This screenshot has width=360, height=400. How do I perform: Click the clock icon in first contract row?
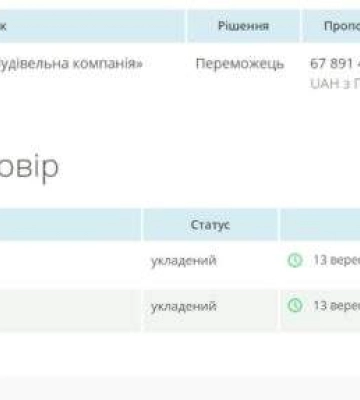[x=295, y=260]
